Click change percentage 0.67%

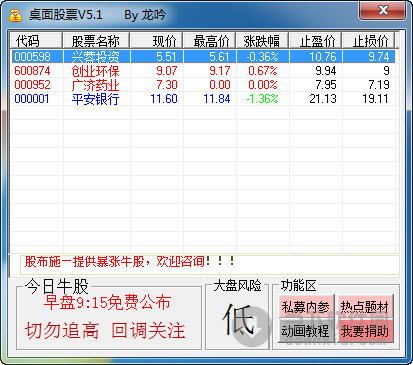coord(263,71)
